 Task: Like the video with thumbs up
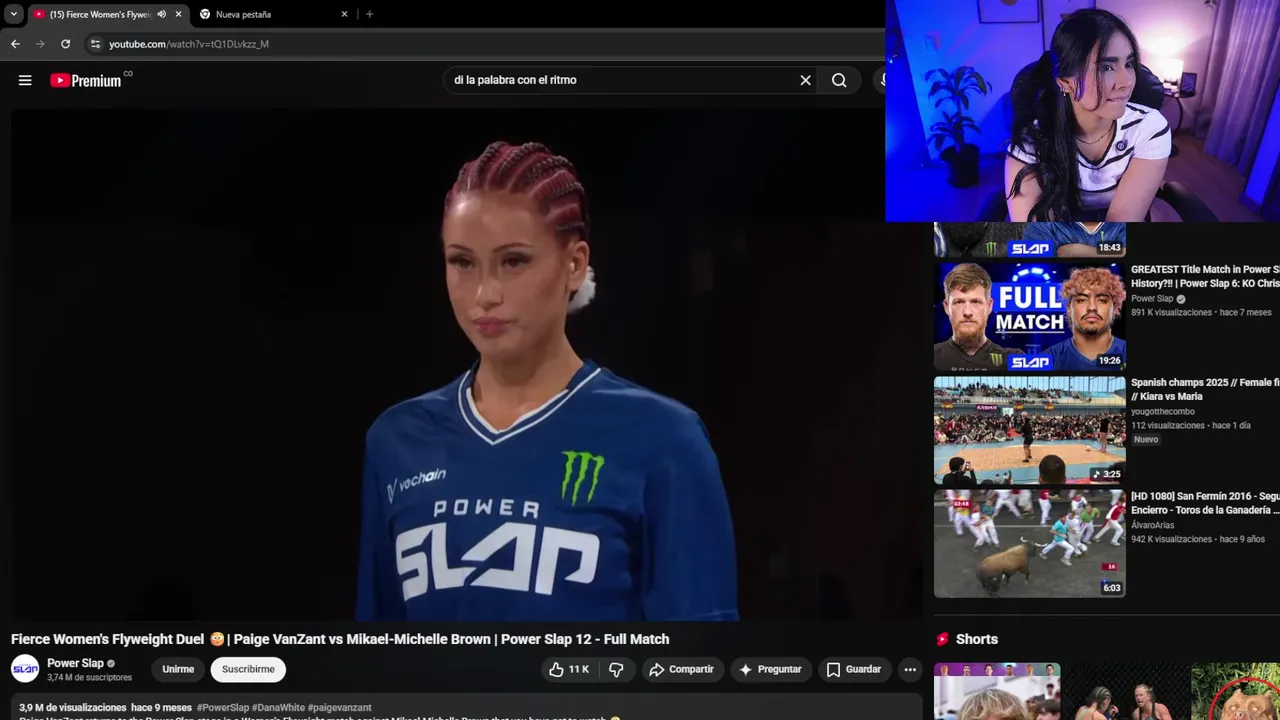coord(568,669)
